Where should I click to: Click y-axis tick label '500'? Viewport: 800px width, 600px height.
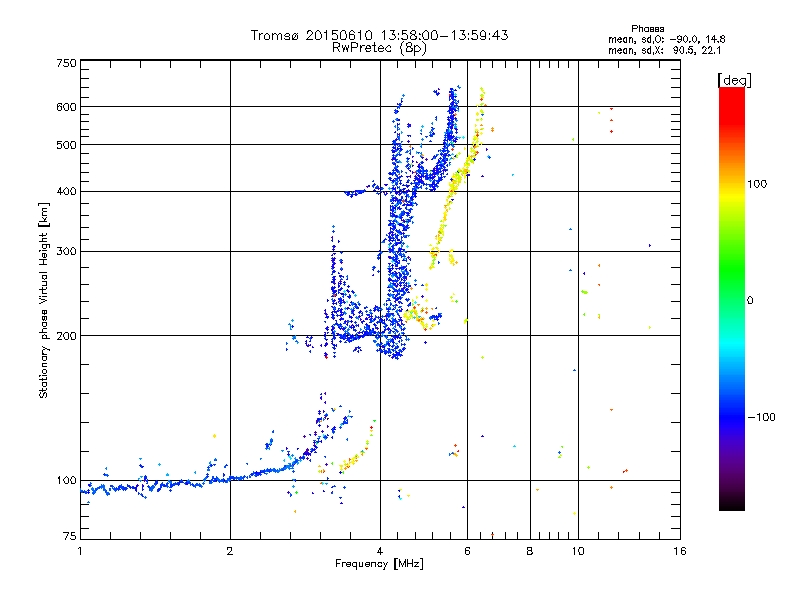(x=66, y=145)
